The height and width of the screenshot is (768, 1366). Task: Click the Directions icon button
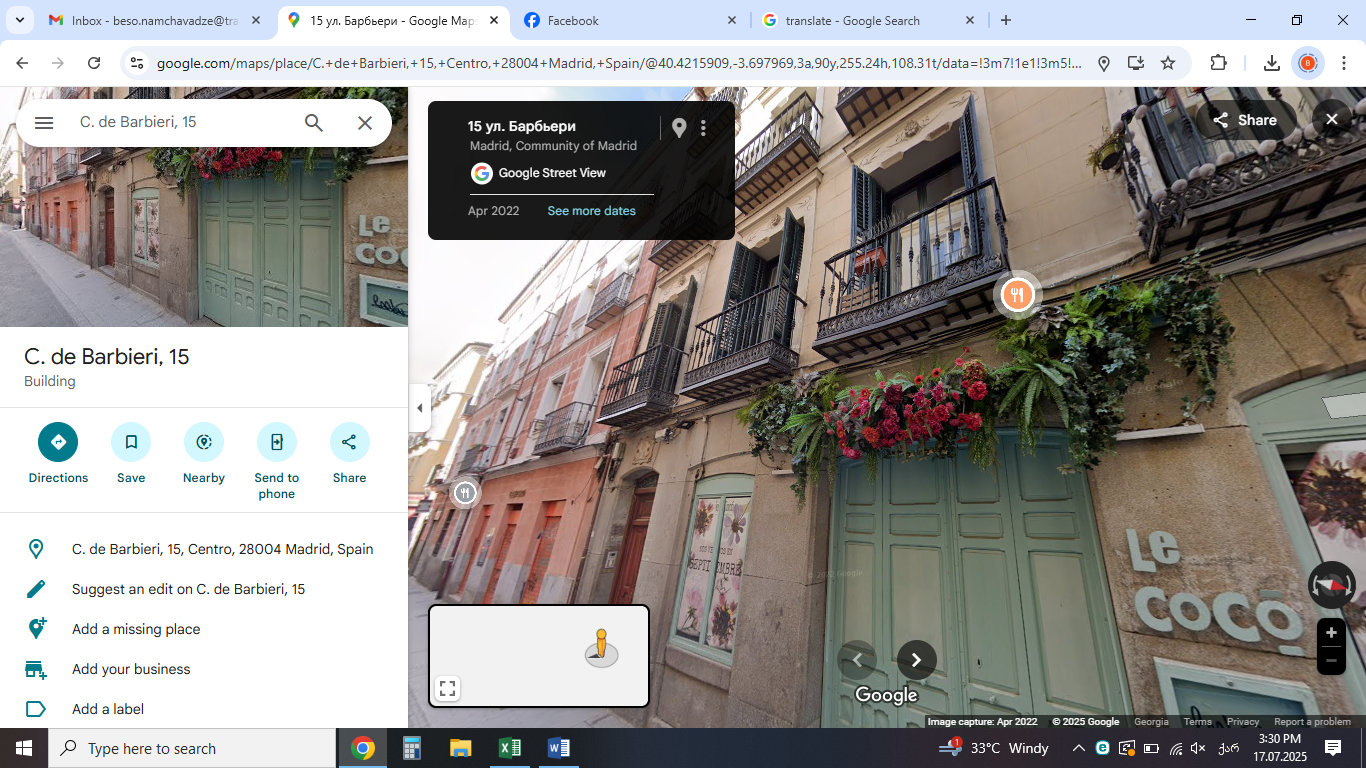click(x=58, y=442)
